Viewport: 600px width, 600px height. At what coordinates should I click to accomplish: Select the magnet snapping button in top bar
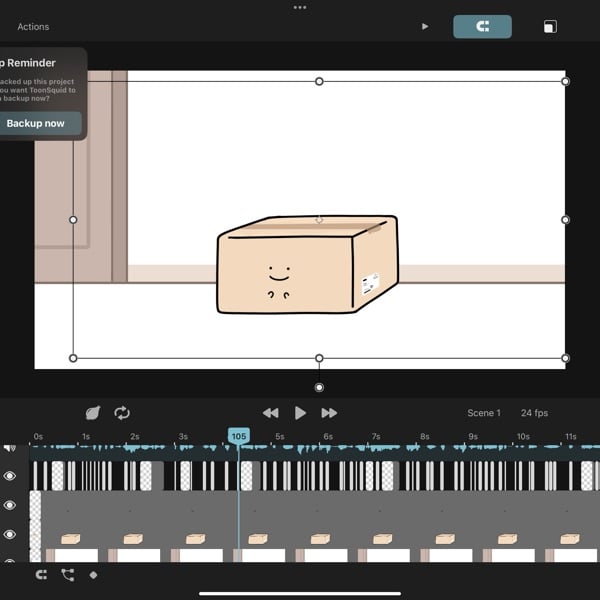[x=482, y=26]
